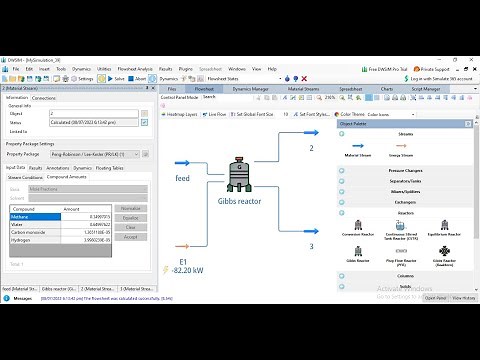
Task: Select the feed stream arrow on flowsheet
Action: coord(182,163)
